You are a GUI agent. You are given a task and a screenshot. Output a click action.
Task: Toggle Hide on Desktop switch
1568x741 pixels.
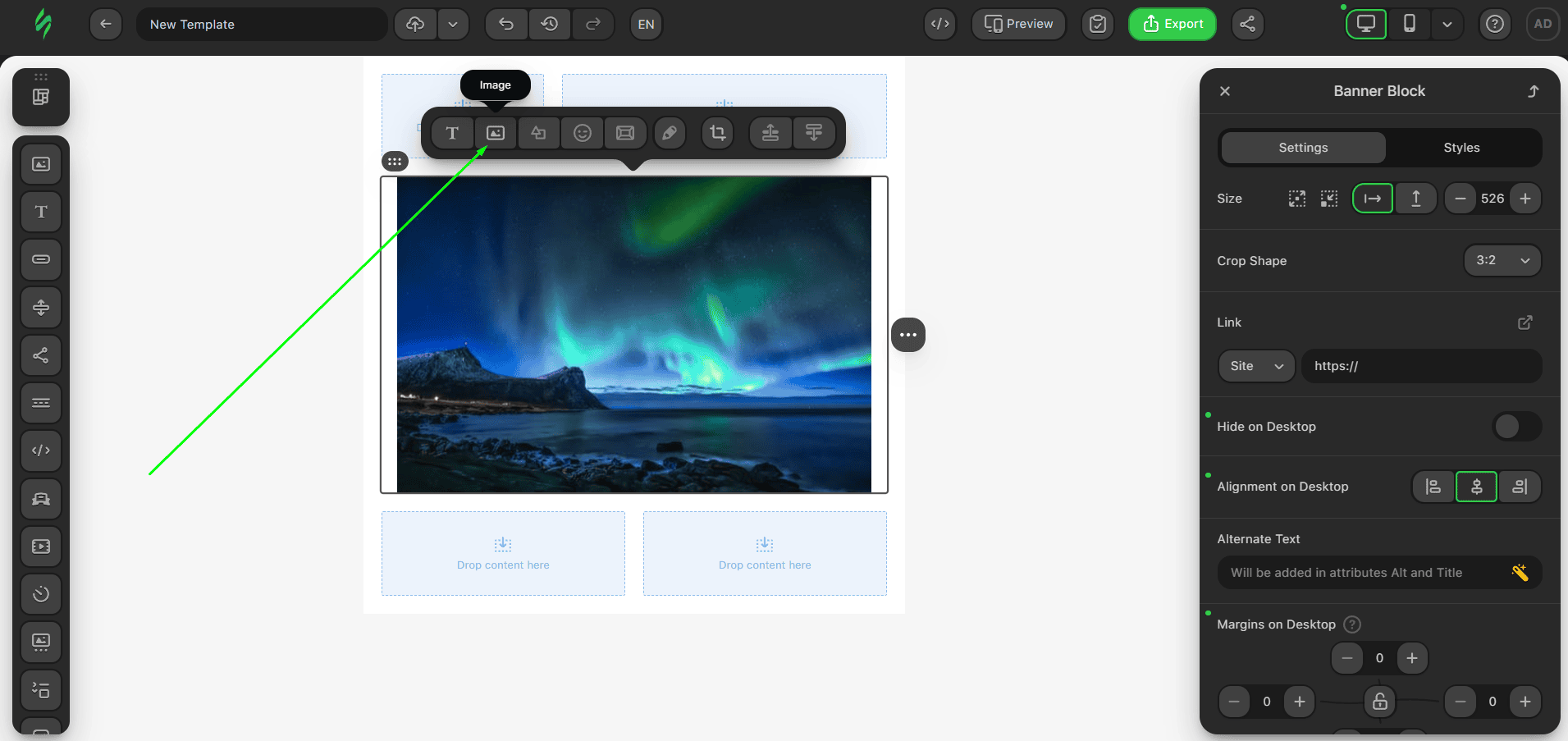point(1516,427)
